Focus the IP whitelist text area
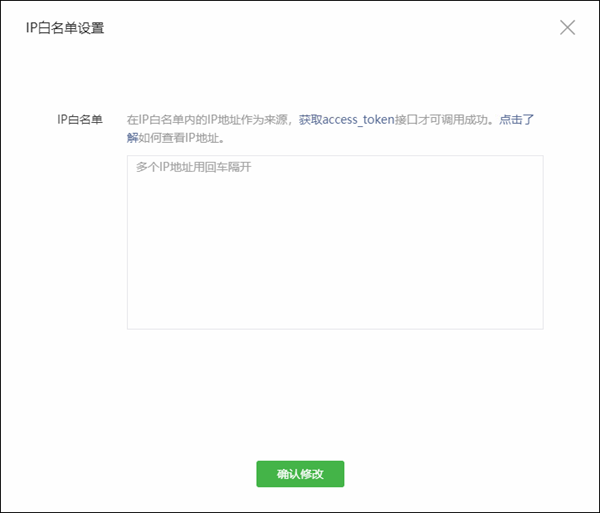Image resolution: width=600 pixels, height=513 pixels. coord(335,242)
